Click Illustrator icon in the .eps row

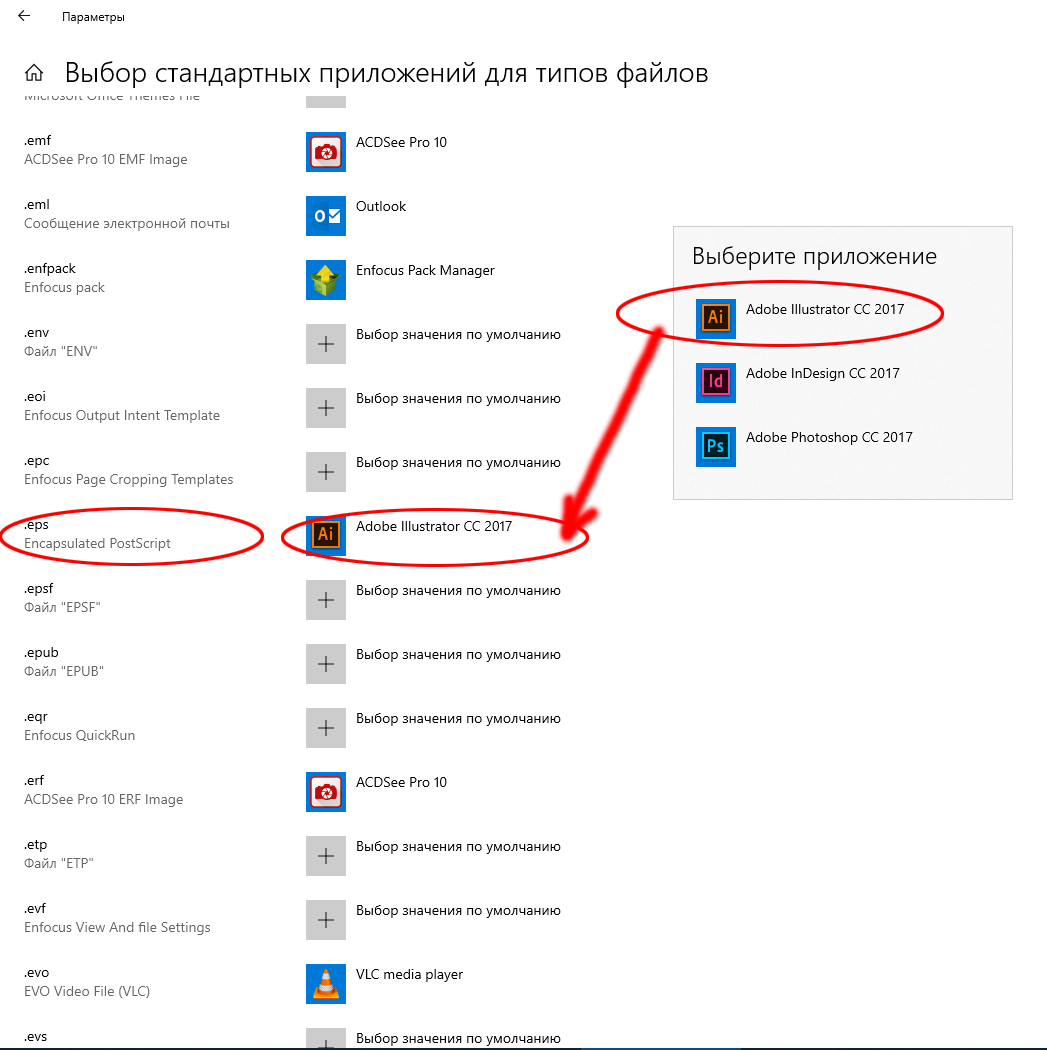pos(326,536)
